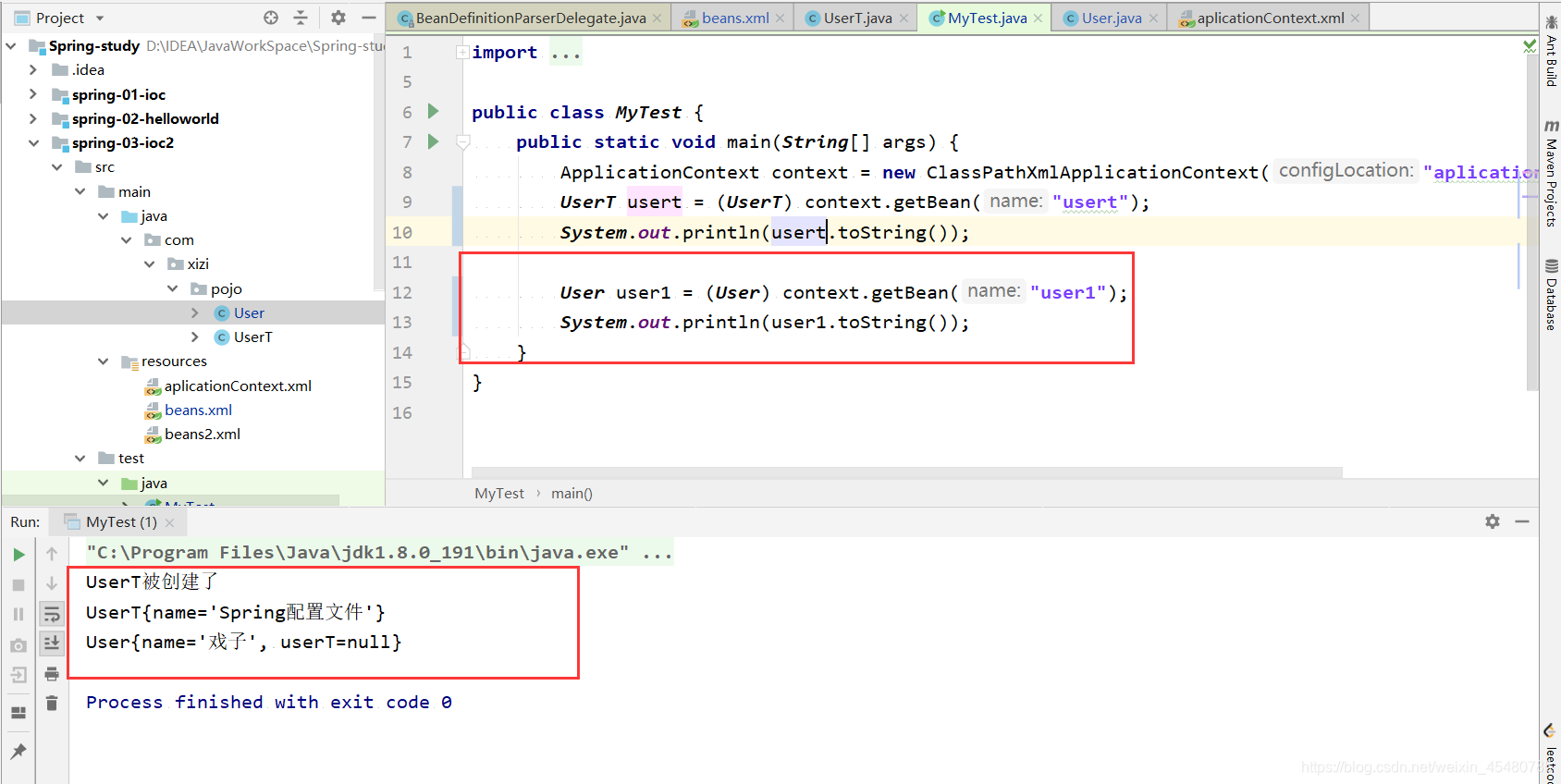Click the print icon in Run toolbar
This screenshot has width=1561, height=784.
point(52,673)
